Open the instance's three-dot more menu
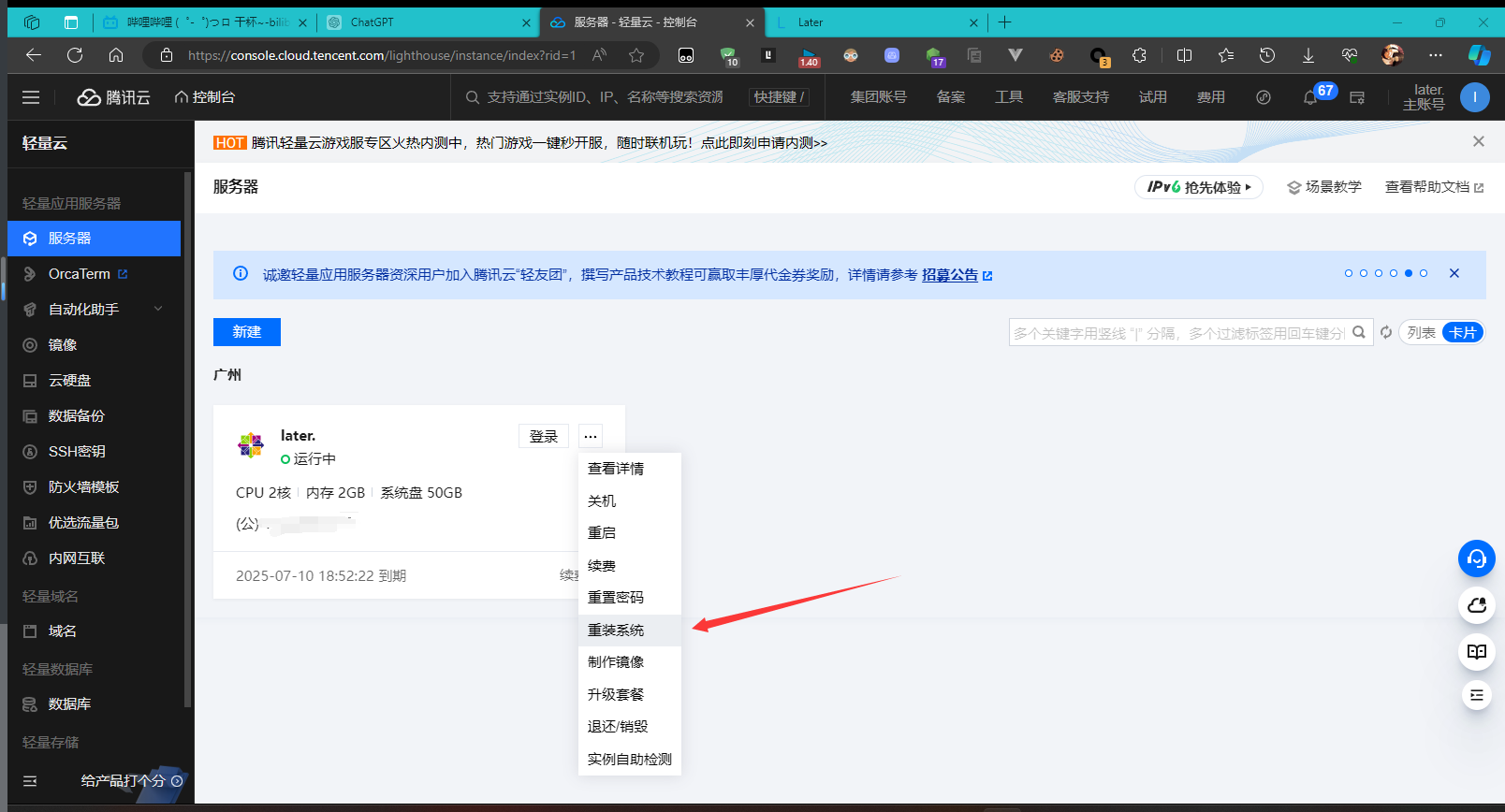The width and height of the screenshot is (1505, 812). [590, 436]
